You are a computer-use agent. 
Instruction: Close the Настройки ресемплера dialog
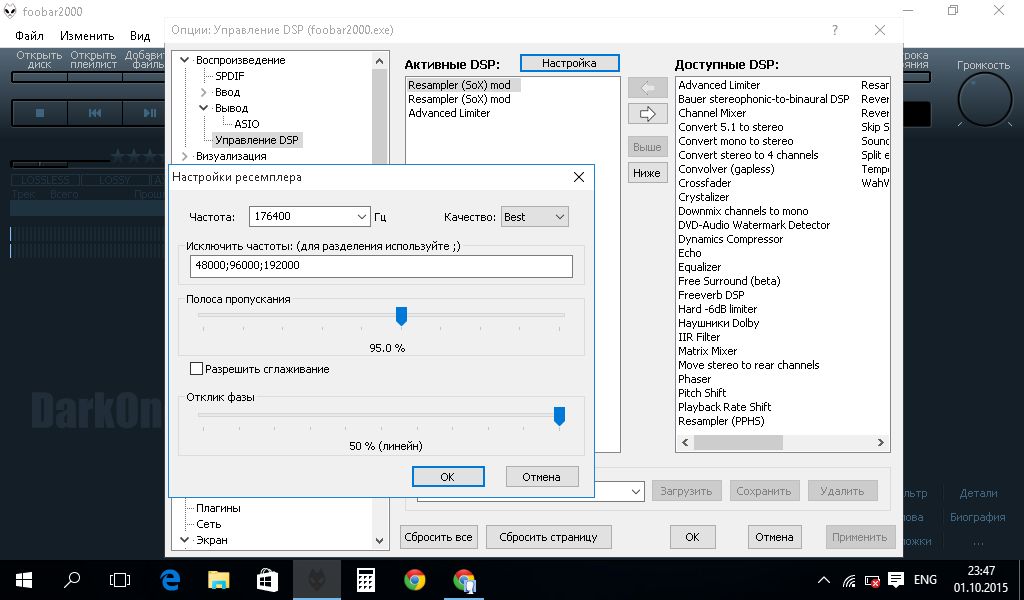point(579,177)
